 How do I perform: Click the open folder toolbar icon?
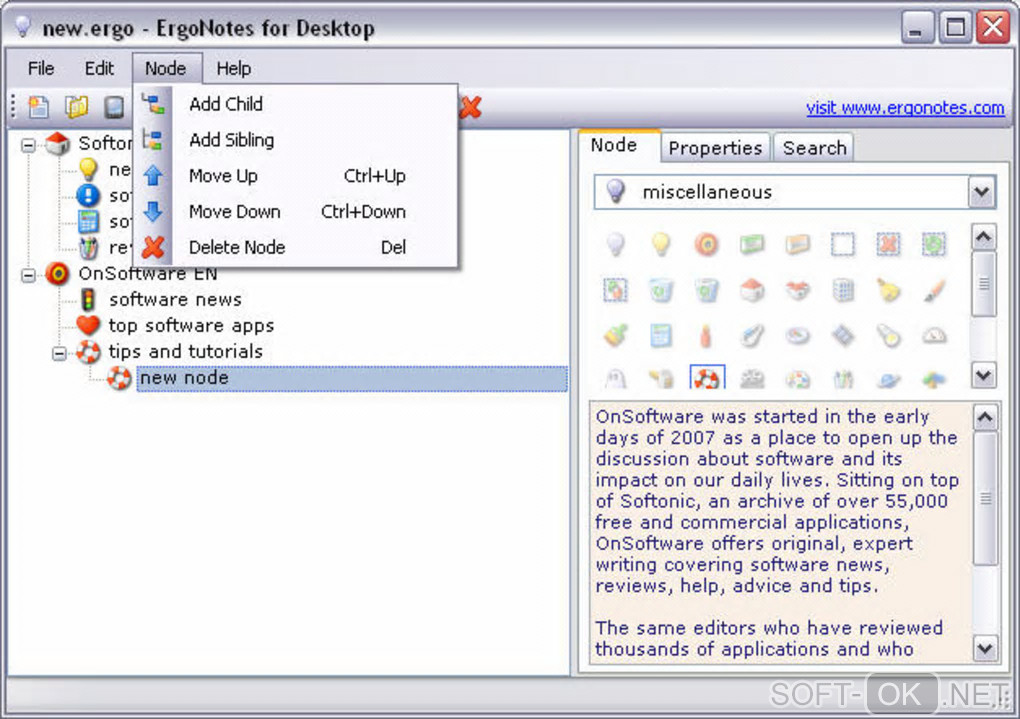pos(76,107)
